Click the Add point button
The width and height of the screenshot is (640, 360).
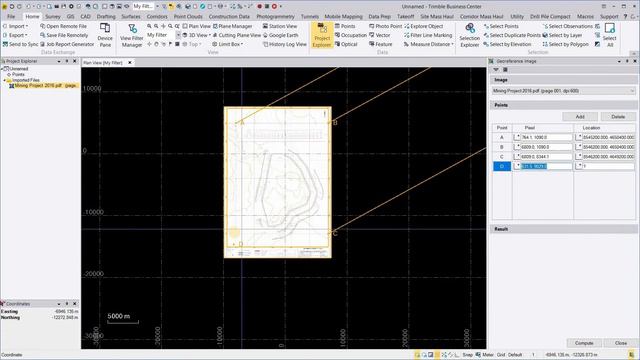pyautogui.click(x=580, y=117)
